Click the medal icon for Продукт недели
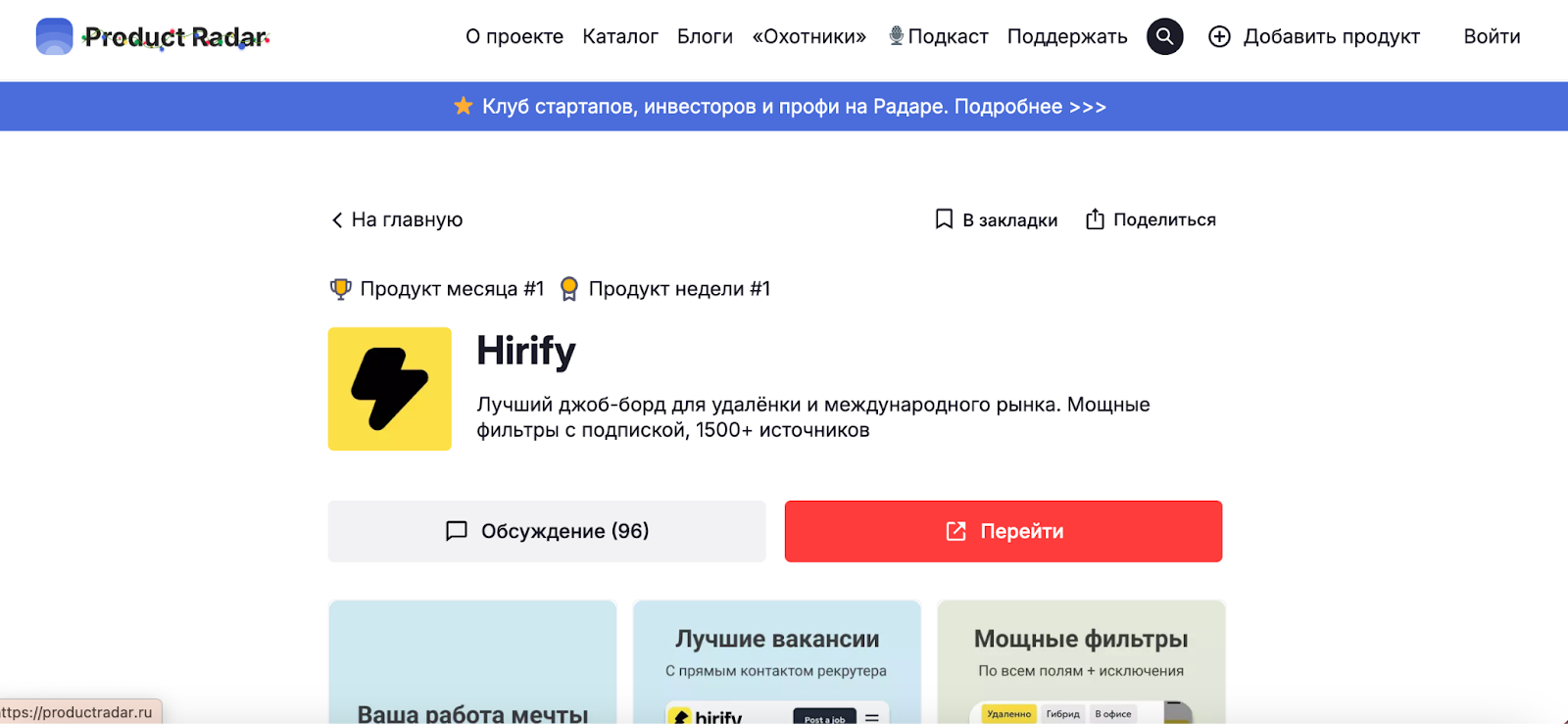This screenshot has height=724, width=1568. 568,289
